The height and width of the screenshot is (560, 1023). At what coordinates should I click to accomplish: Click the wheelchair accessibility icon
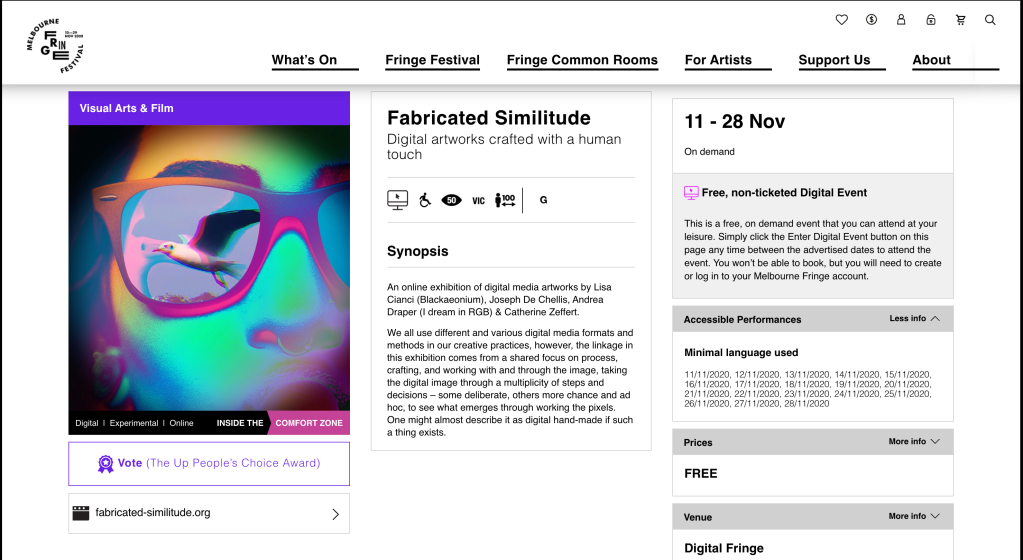coord(424,200)
